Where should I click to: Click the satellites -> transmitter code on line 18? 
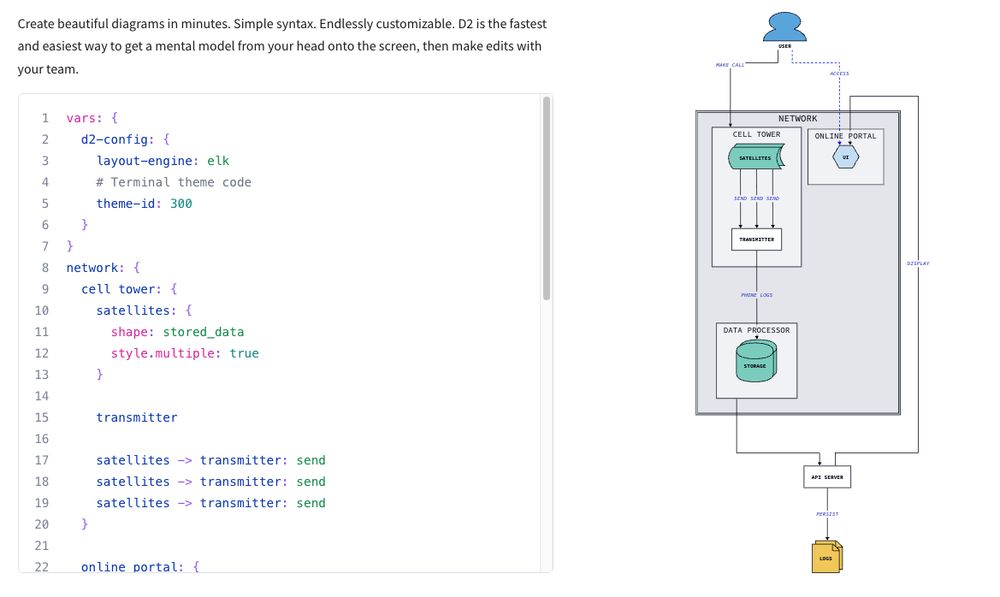tap(210, 482)
